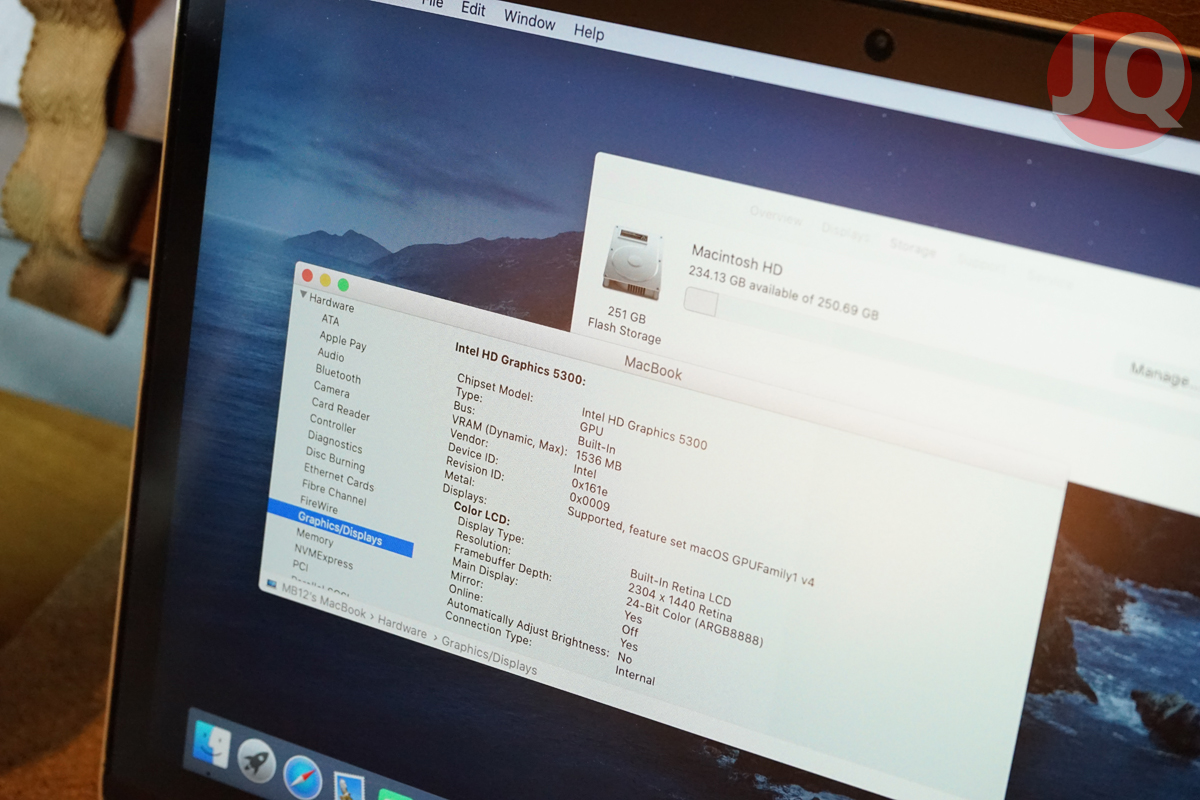Open Diagnostics in the sidebar
The width and height of the screenshot is (1200, 800).
pyautogui.click(x=335, y=441)
